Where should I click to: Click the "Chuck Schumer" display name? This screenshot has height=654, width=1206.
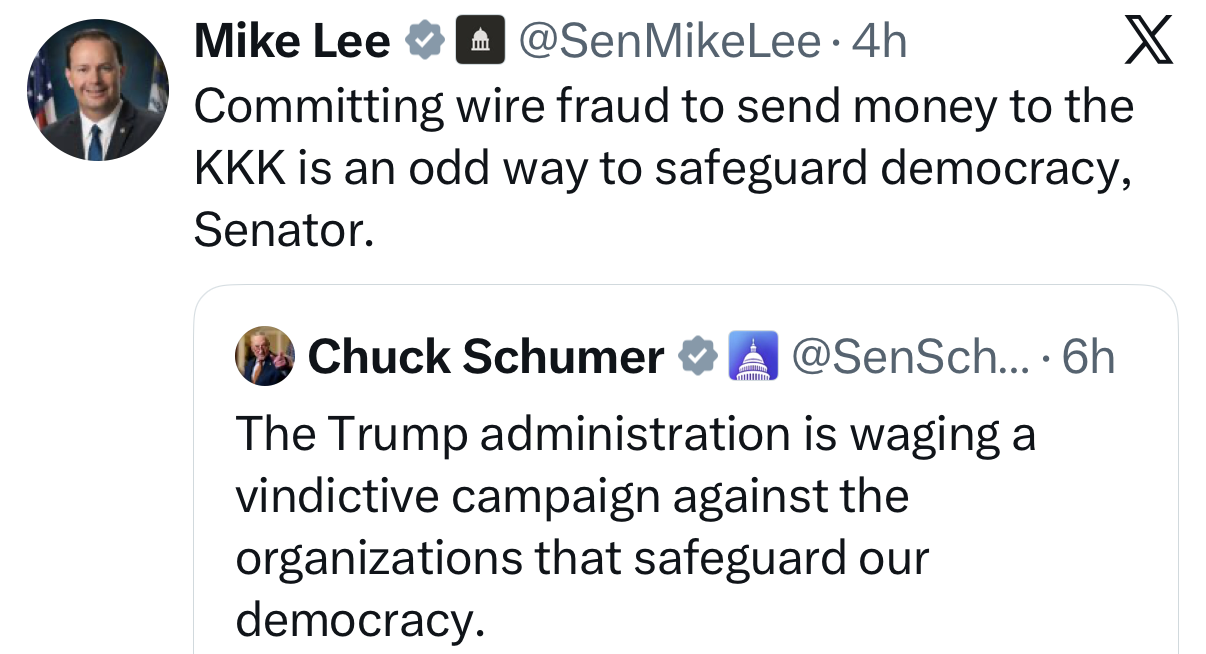(486, 357)
